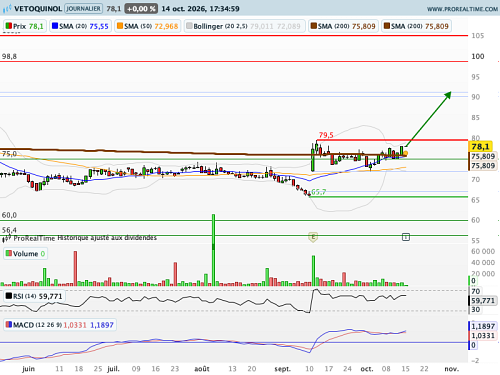Click the red 79,5 resistance label

pyautogui.click(x=326, y=135)
